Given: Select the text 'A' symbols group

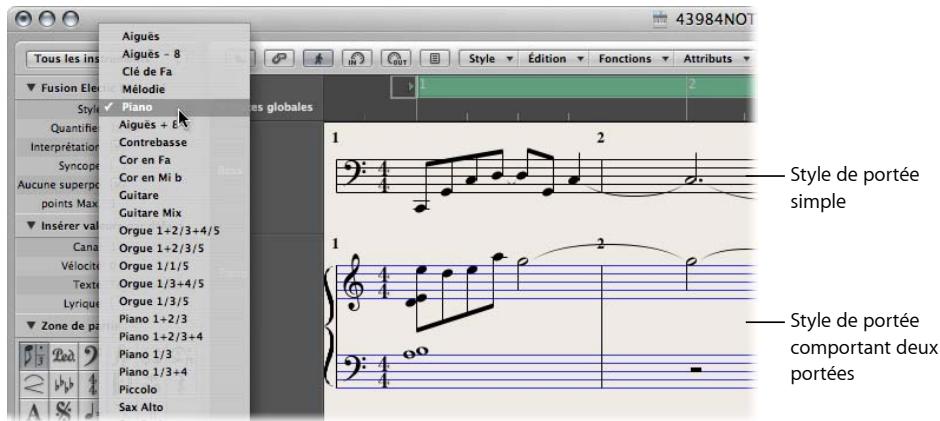Looking at the screenshot, I should [x=33, y=409].
